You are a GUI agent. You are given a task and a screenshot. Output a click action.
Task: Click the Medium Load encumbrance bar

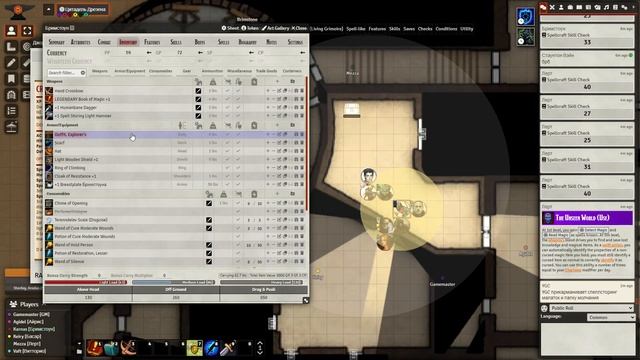pos(173,282)
